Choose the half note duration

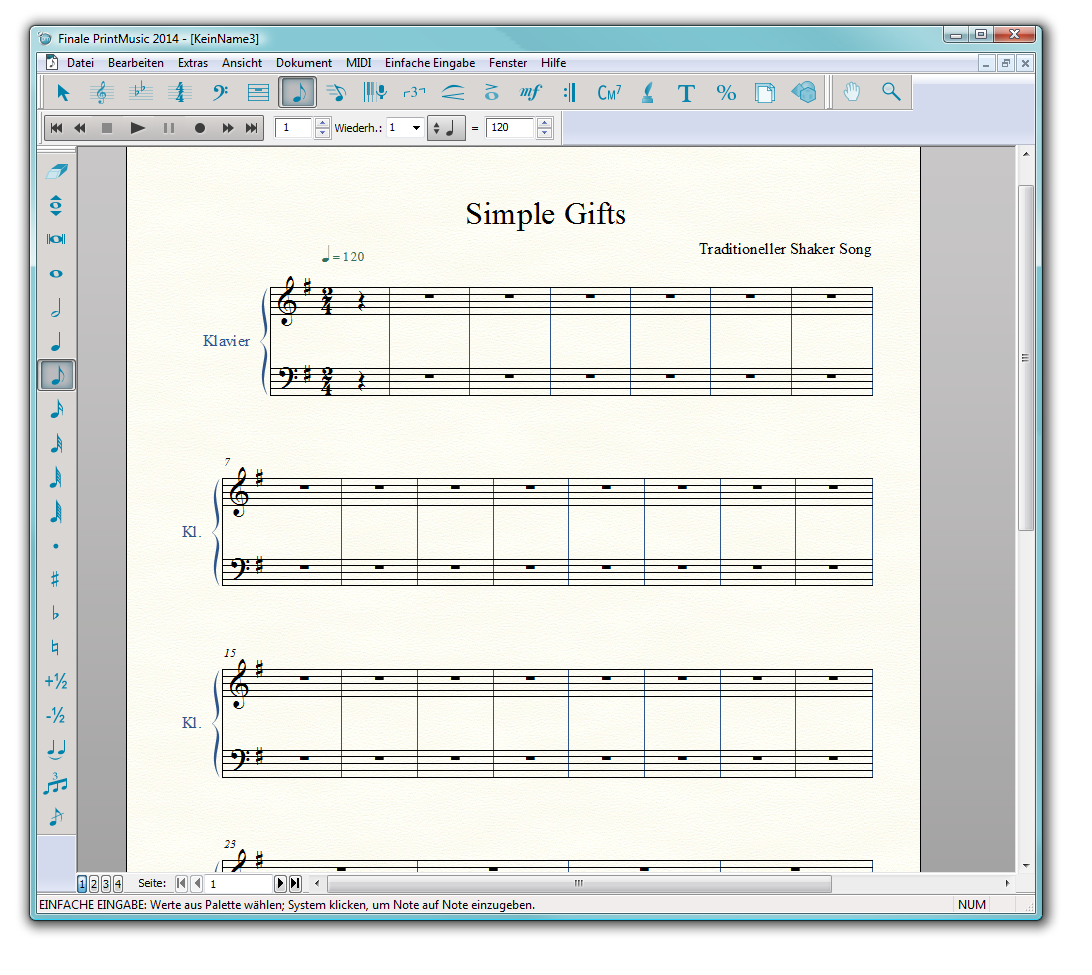[x=56, y=308]
